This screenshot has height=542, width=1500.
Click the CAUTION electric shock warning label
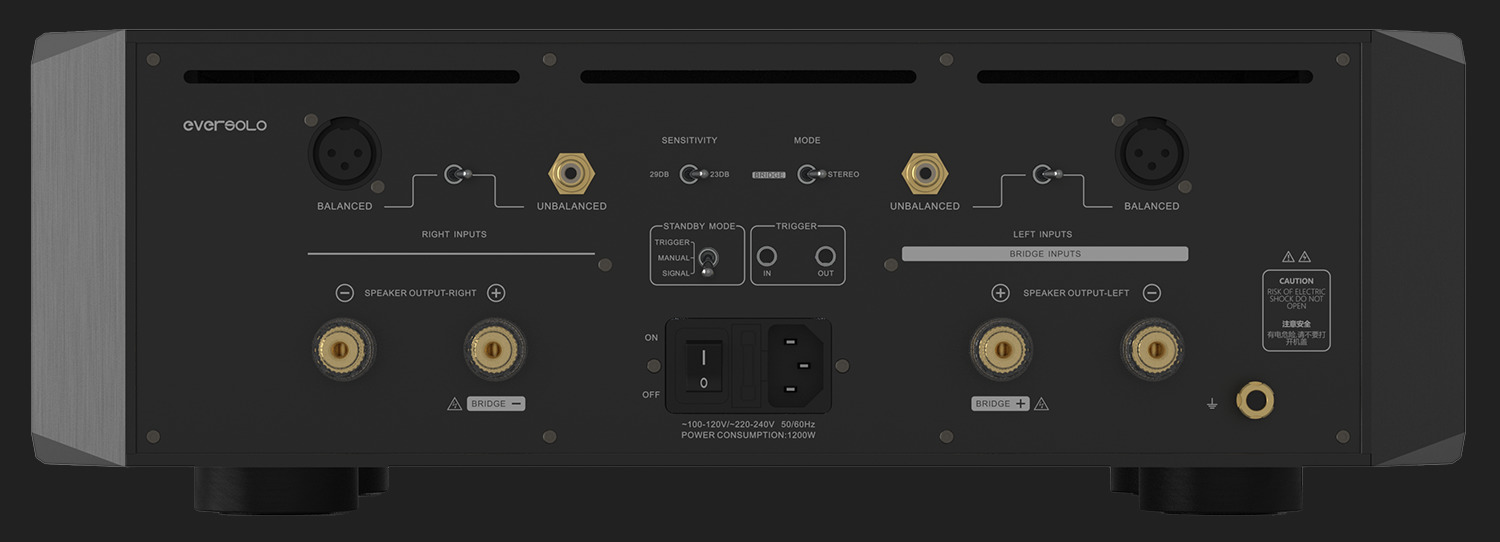coord(1296,310)
